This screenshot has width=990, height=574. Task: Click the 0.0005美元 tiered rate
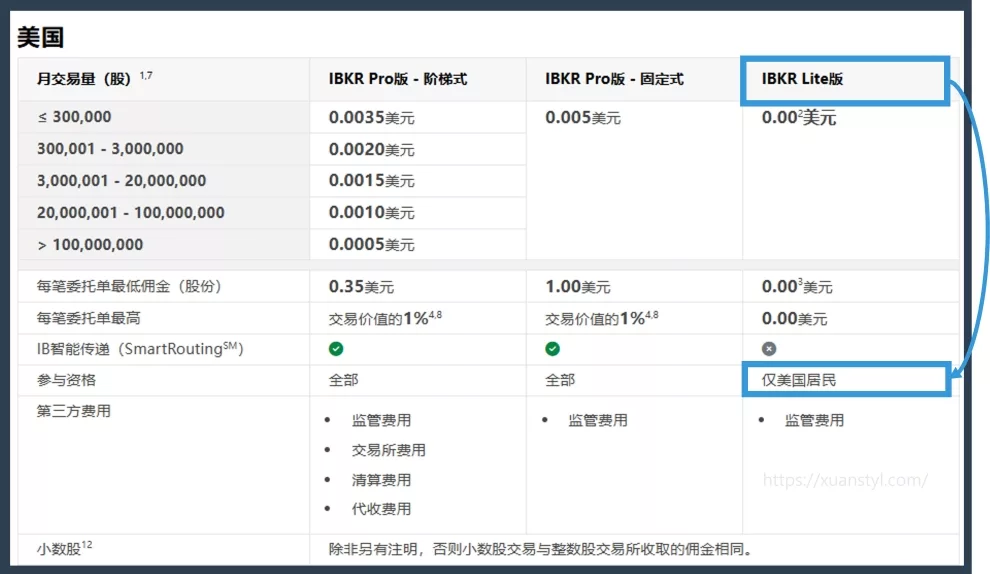click(x=371, y=244)
